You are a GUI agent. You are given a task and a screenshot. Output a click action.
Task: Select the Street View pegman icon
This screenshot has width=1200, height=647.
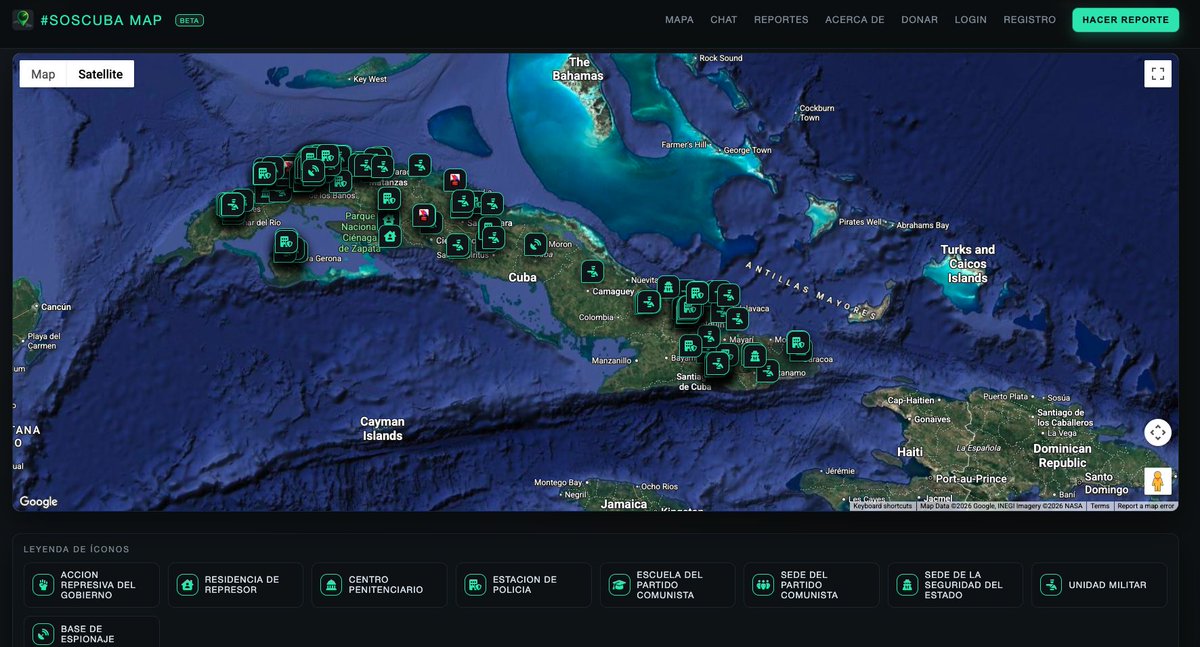point(1158,481)
